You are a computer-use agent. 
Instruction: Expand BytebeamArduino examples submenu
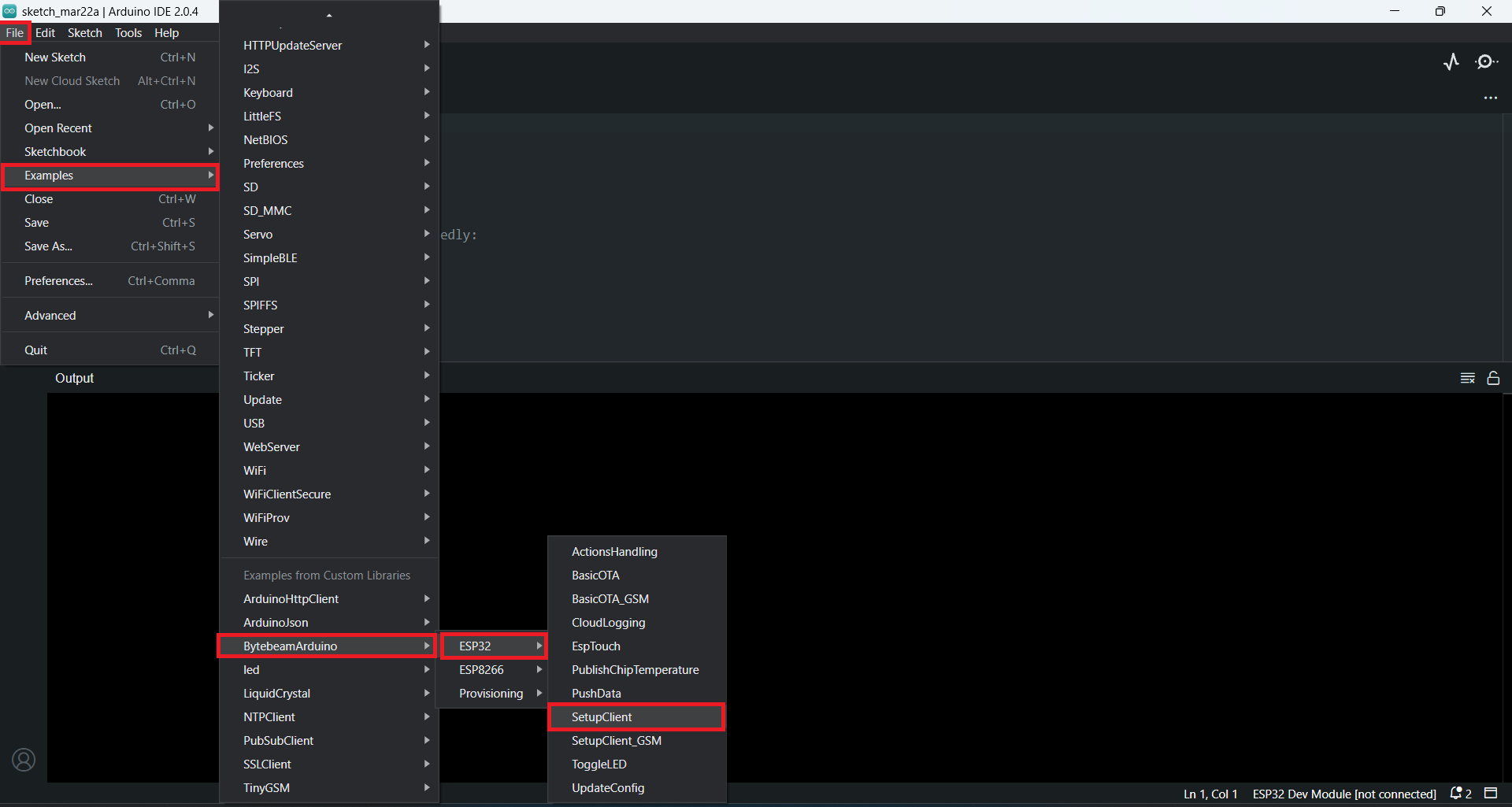coord(328,646)
